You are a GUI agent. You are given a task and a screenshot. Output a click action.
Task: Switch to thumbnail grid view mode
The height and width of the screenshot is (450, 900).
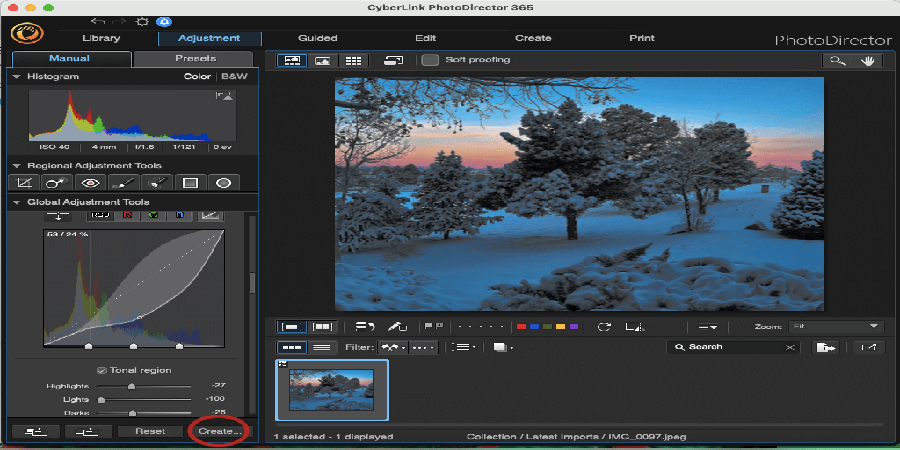pyautogui.click(x=353, y=60)
